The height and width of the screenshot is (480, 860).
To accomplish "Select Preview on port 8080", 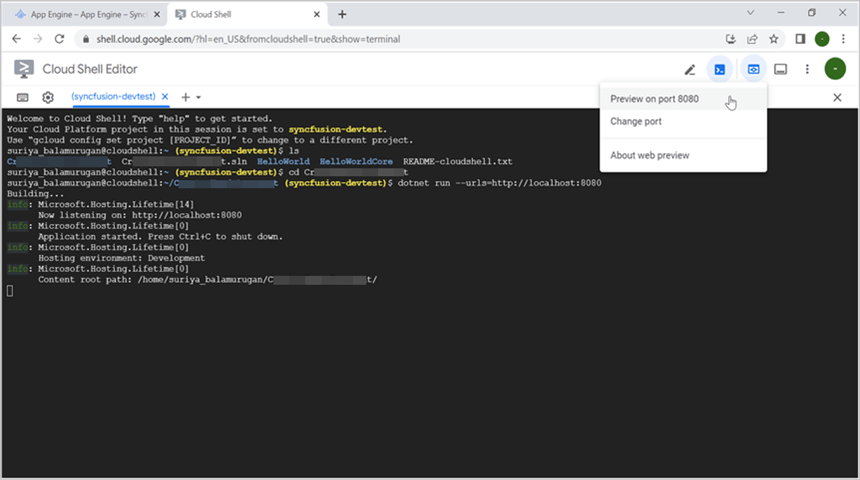I will click(x=683, y=99).
